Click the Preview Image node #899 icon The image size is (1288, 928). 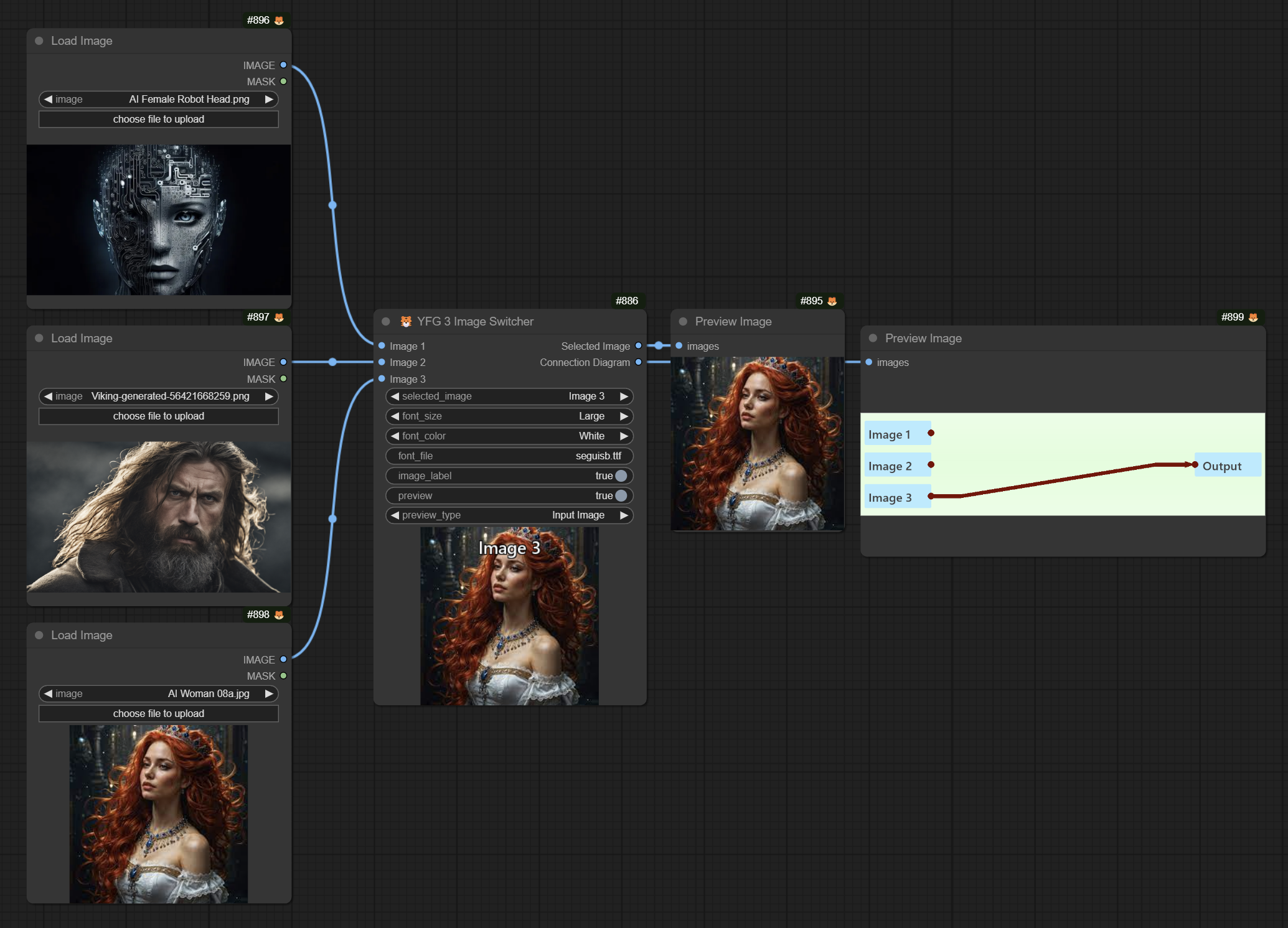click(x=1254, y=317)
